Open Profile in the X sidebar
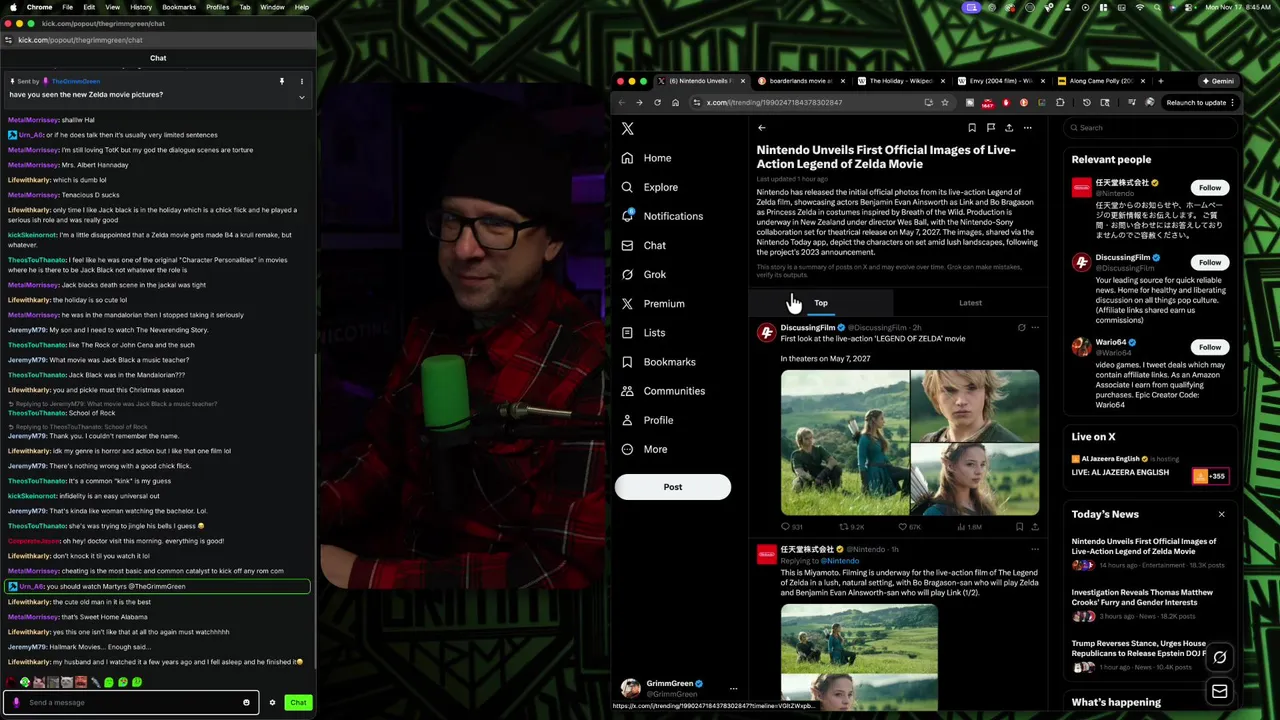 [647, 420]
